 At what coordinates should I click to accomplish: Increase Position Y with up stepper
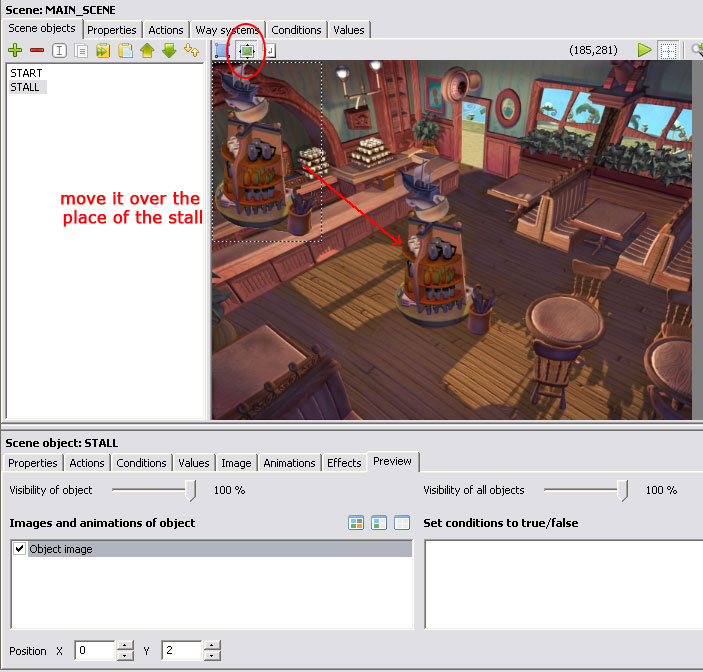tap(212, 646)
